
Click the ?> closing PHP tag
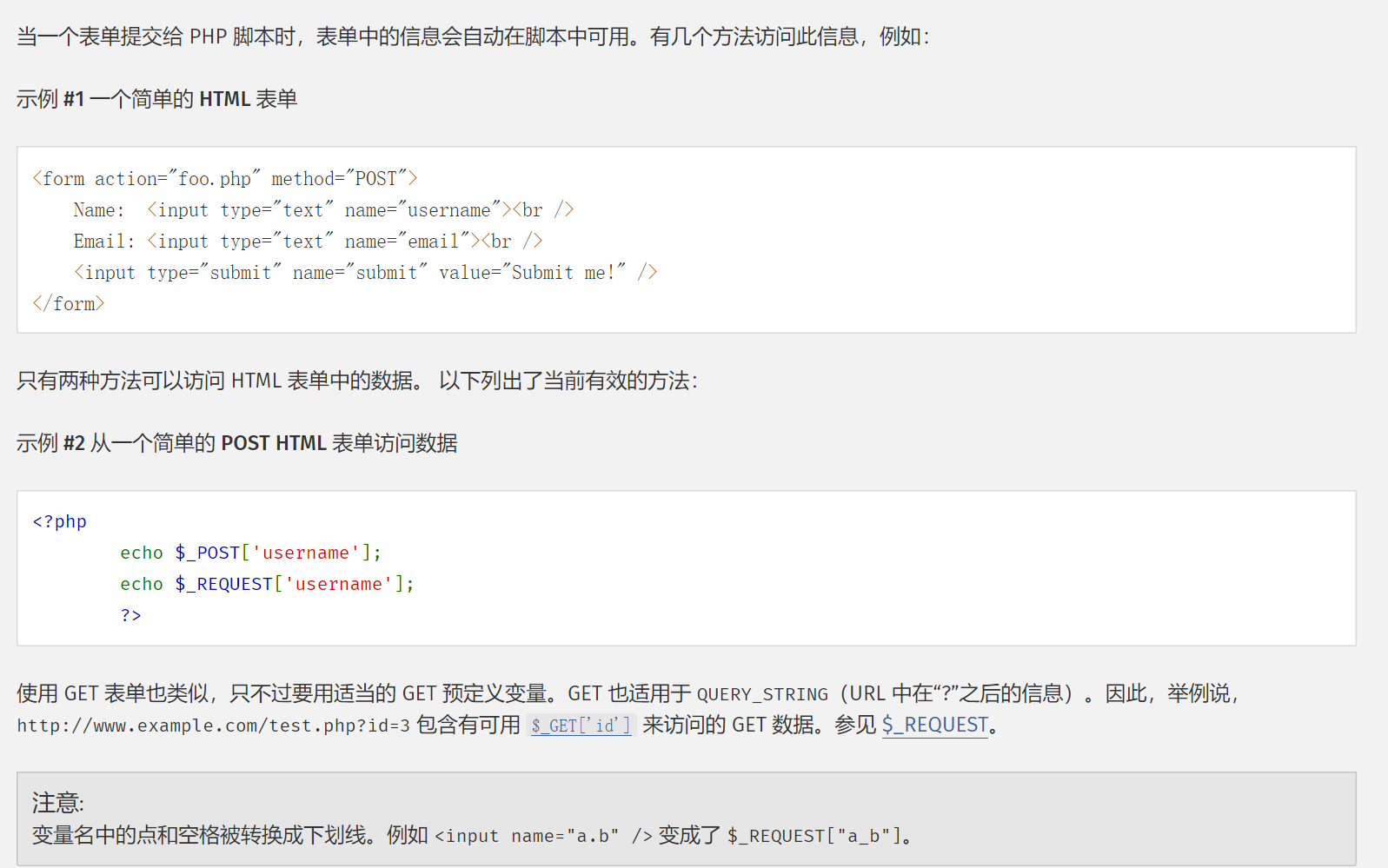pos(130,615)
